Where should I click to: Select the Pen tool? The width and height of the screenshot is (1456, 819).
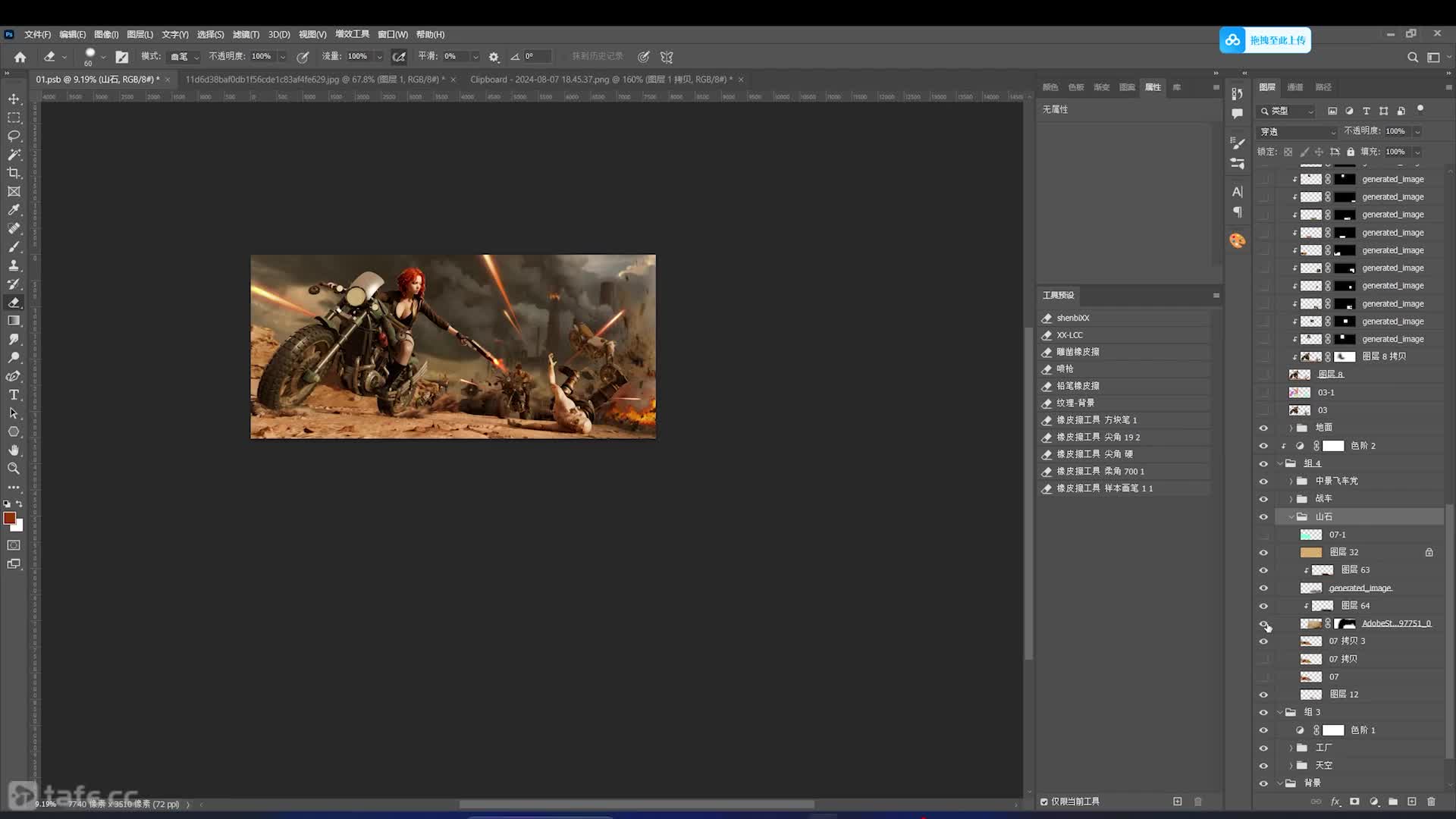[x=14, y=376]
